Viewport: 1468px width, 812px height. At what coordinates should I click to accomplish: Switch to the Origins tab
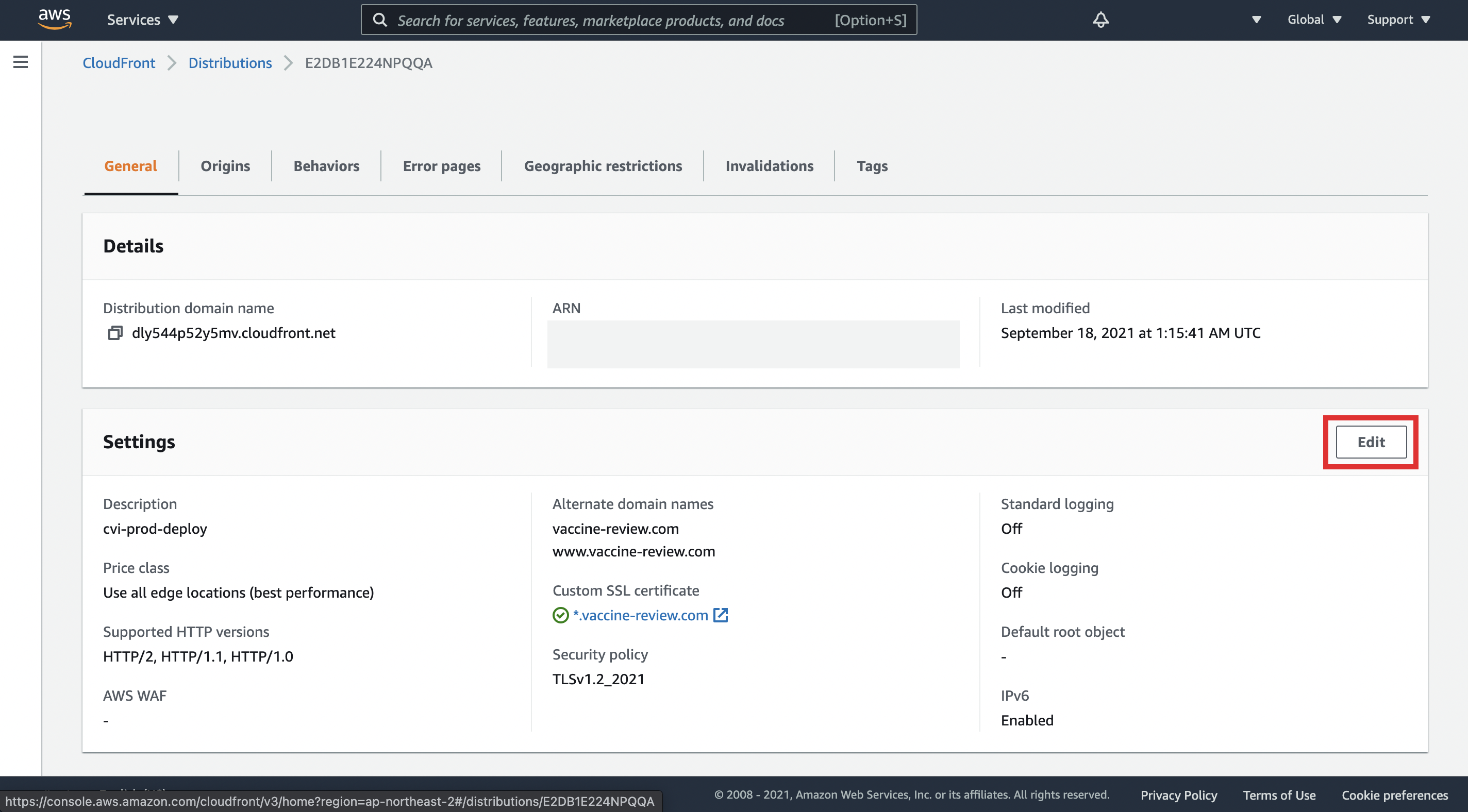[x=225, y=166]
